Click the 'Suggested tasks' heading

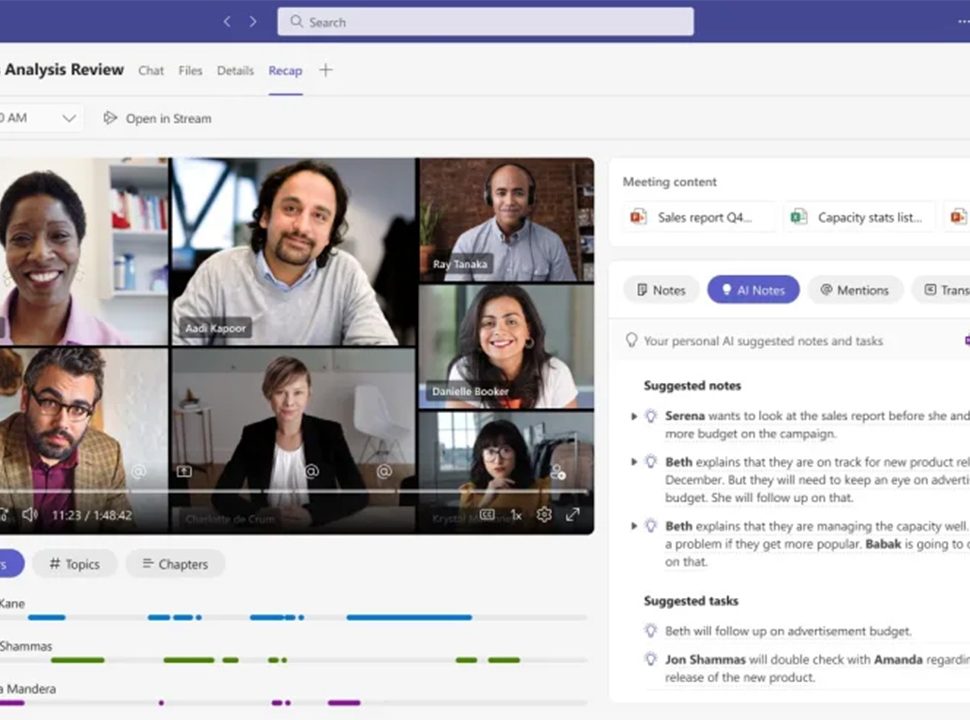click(x=691, y=601)
